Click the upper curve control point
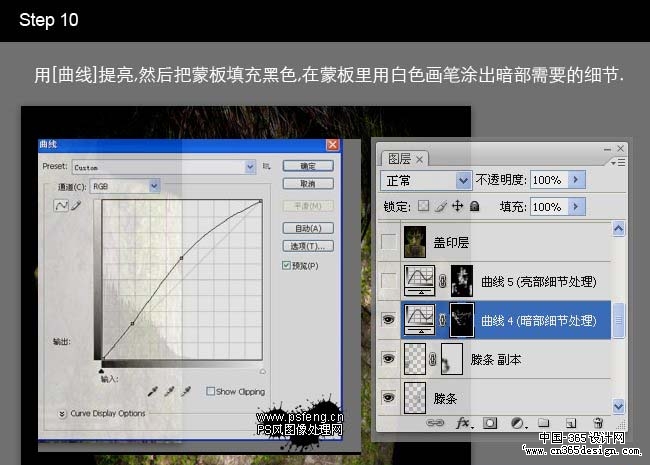 tap(181, 258)
